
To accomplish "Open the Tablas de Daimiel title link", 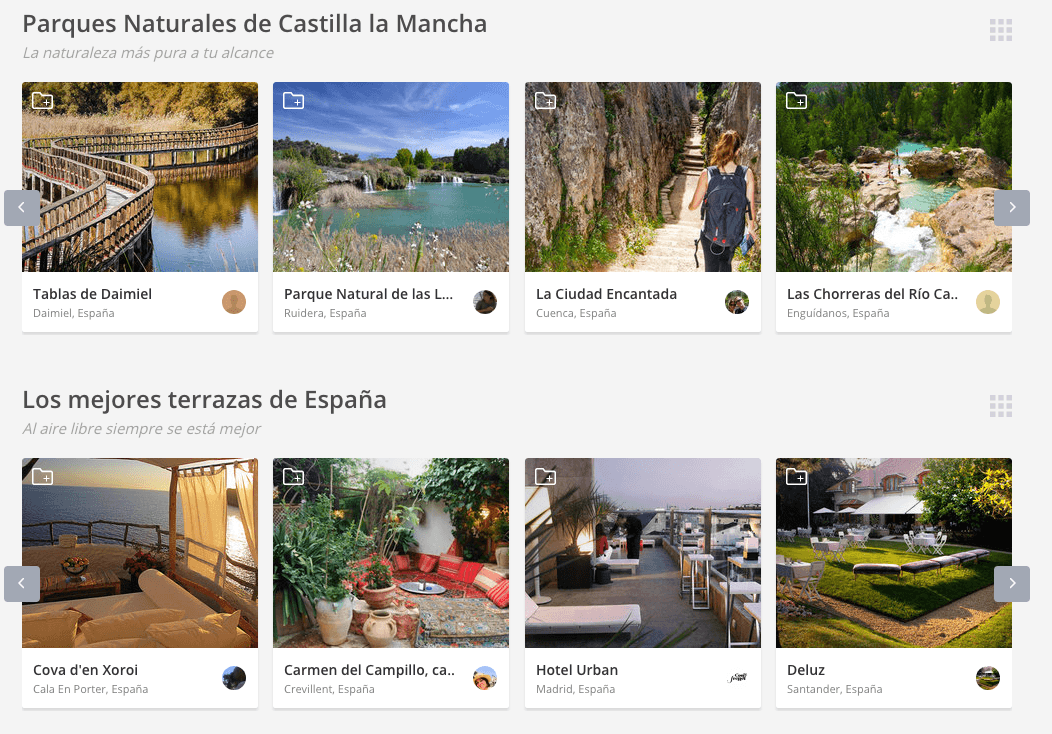I will pyautogui.click(x=93, y=294).
